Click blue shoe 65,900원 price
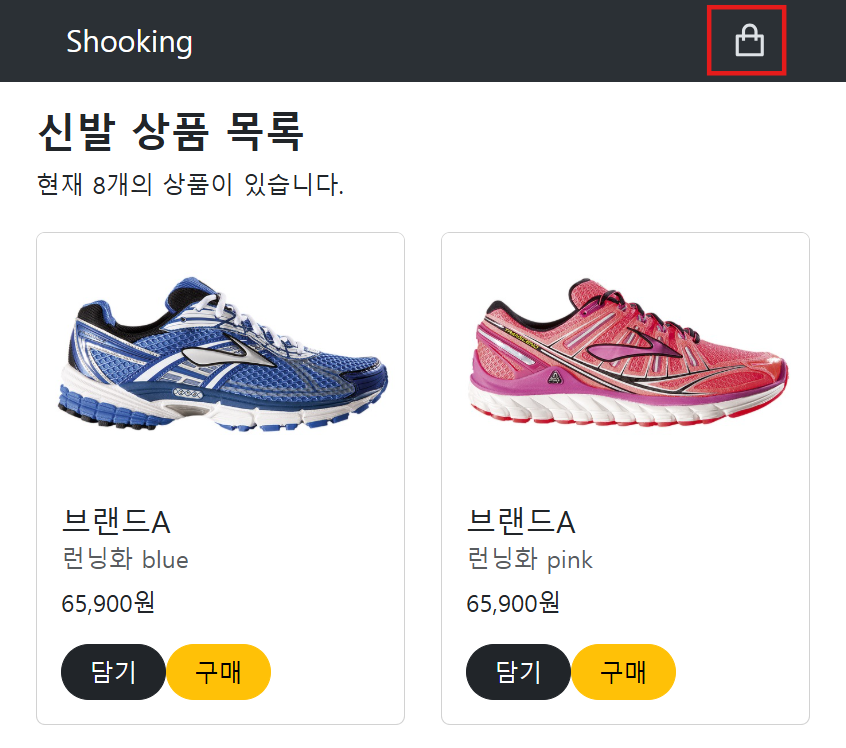 tap(108, 603)
